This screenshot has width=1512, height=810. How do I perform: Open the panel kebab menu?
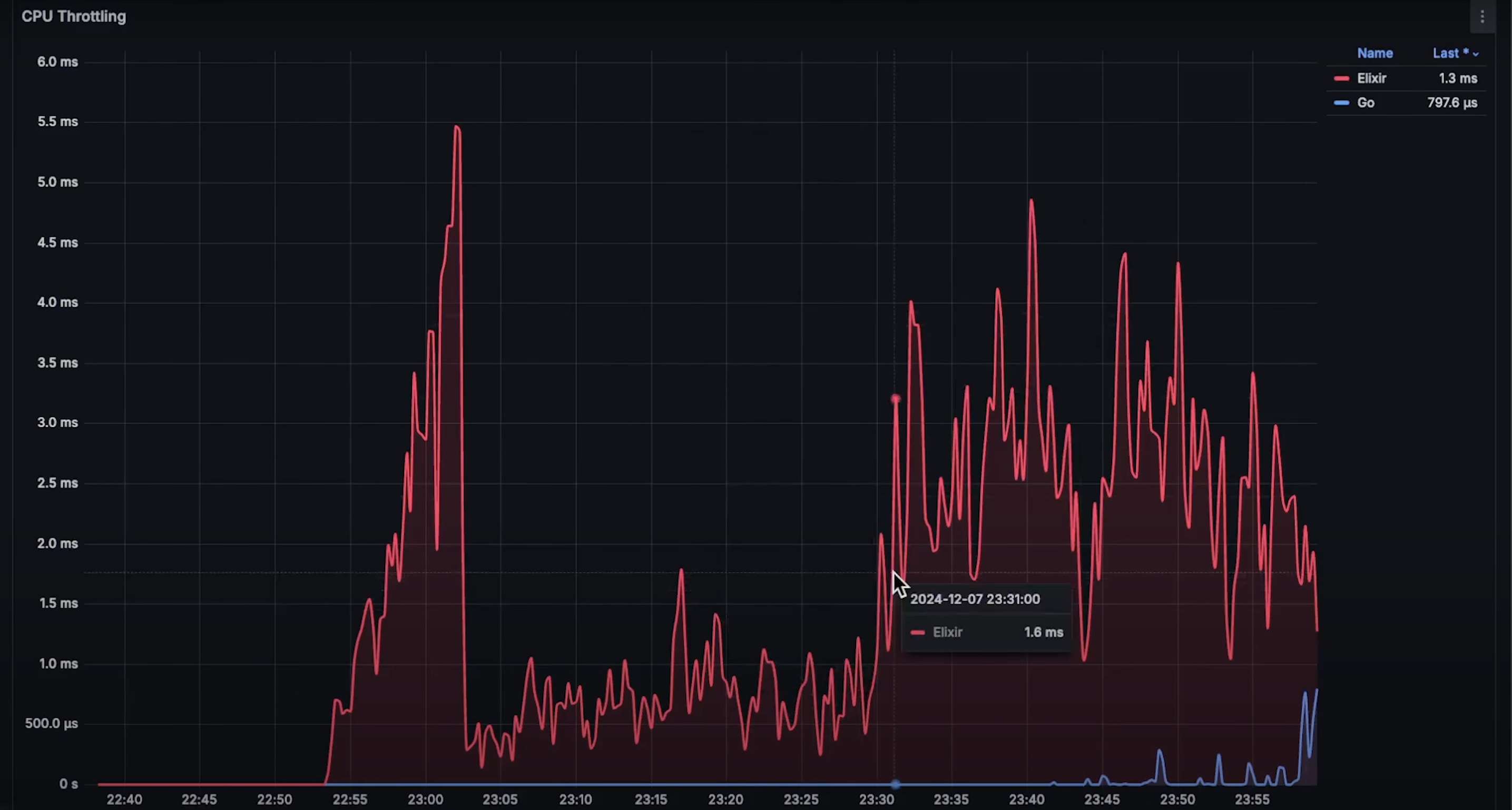tap(1482, 17)
